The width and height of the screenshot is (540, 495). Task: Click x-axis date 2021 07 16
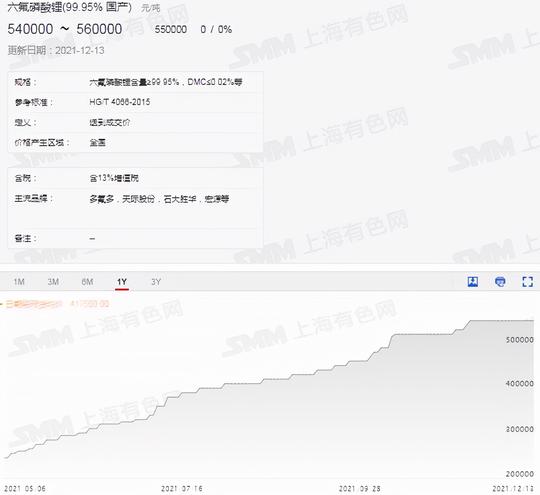coord(181,488)
